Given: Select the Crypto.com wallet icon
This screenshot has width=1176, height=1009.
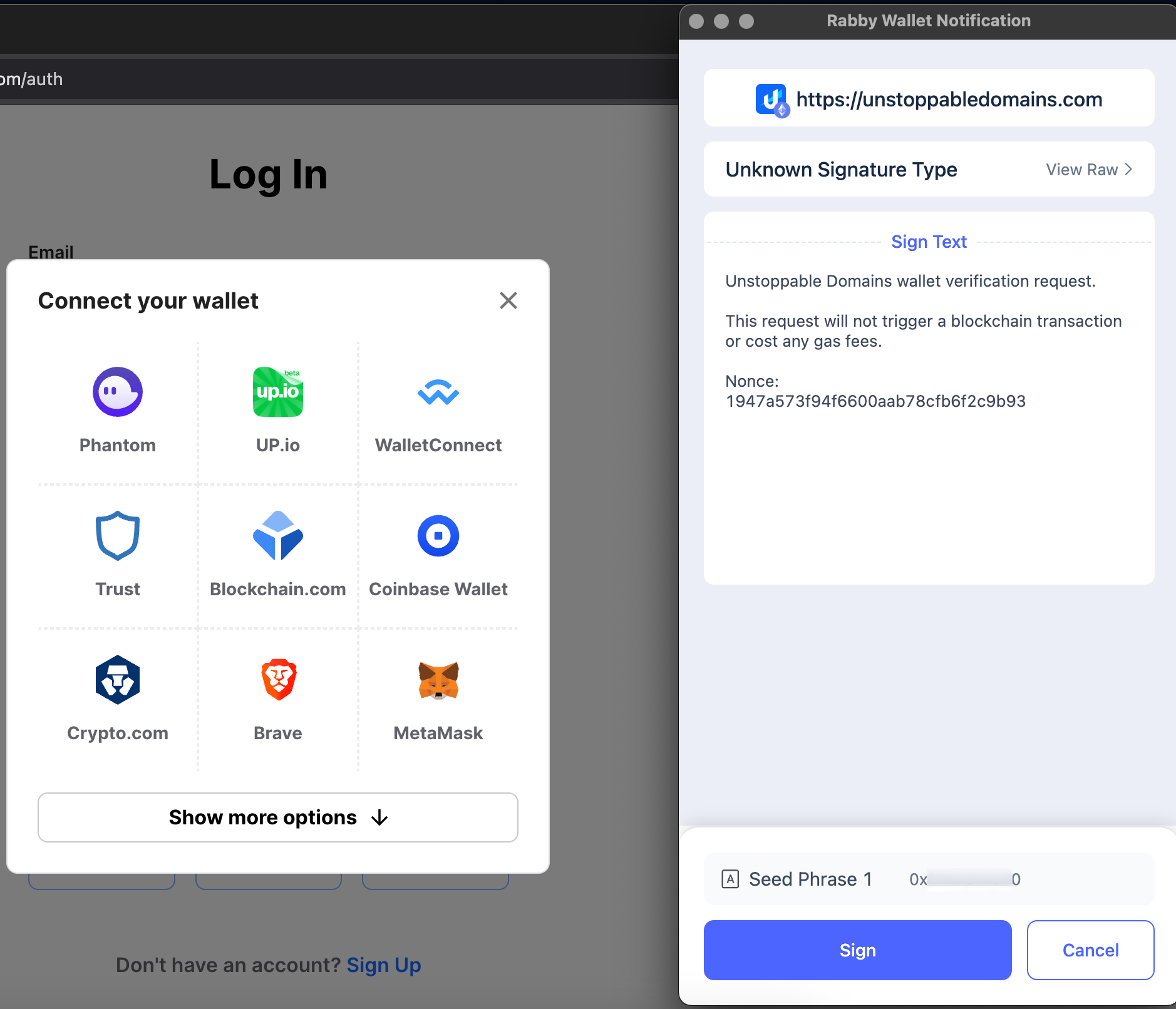Looking at the screenshot, I should pyautogui.click(x=118, y=680).
